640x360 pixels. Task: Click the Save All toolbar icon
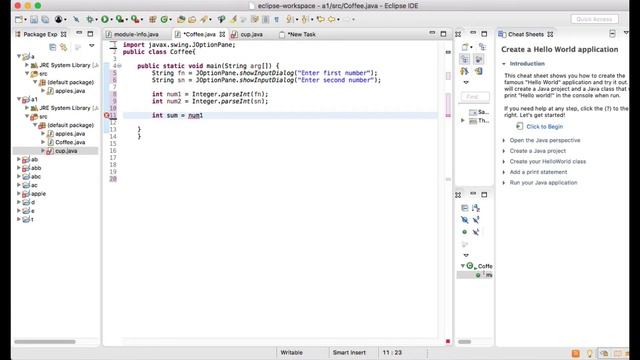coord(45,19)
